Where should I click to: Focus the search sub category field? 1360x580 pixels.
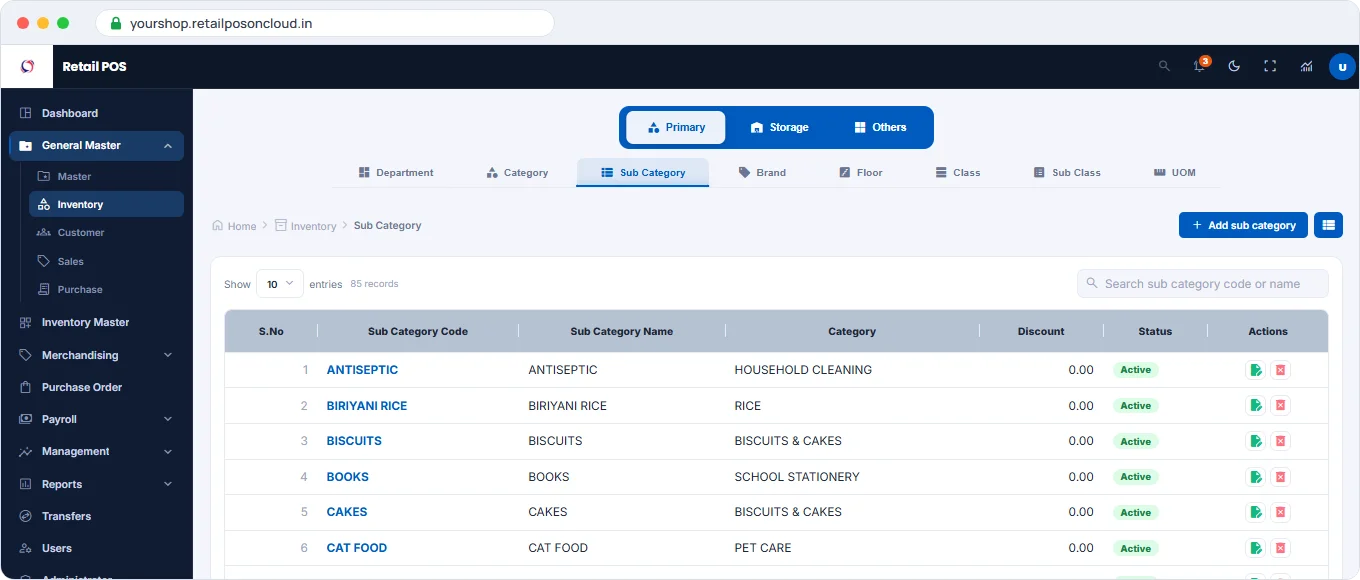[1203, 284]
